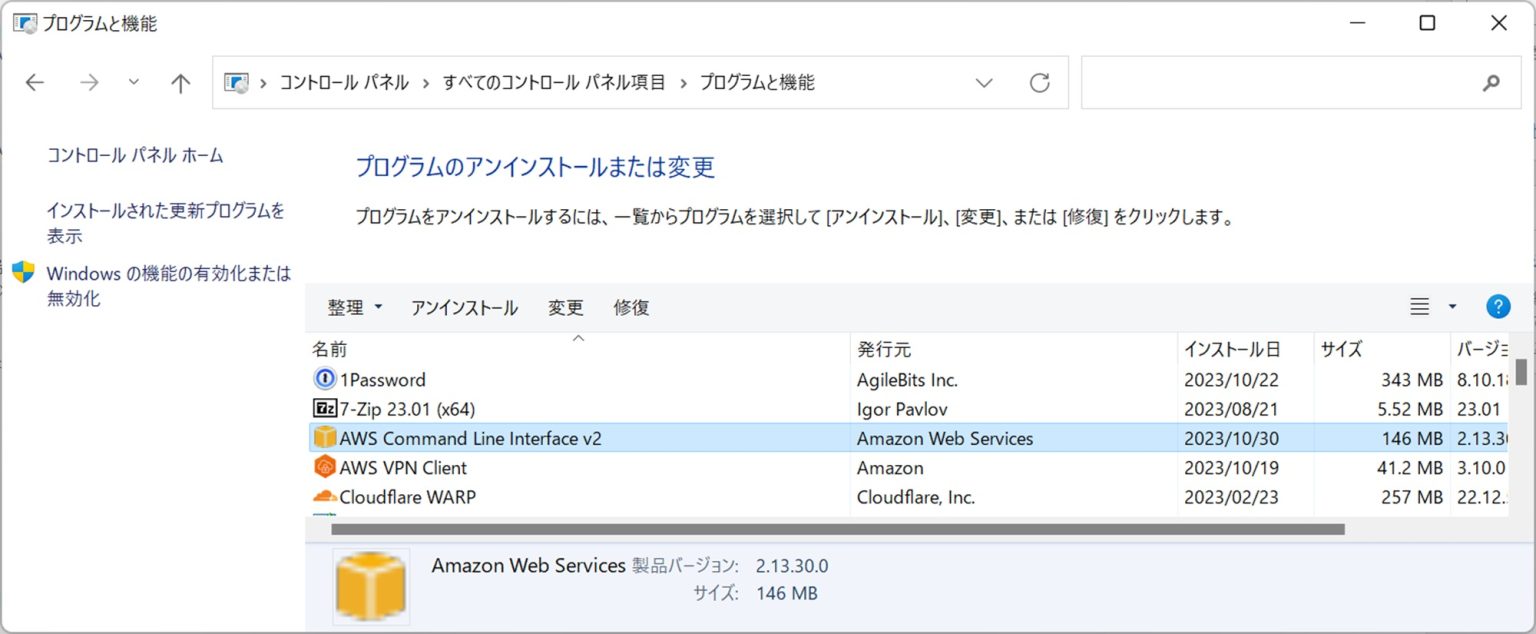Click the Windows Defender shield icon
1536x634 pixels.
[23, 272]
